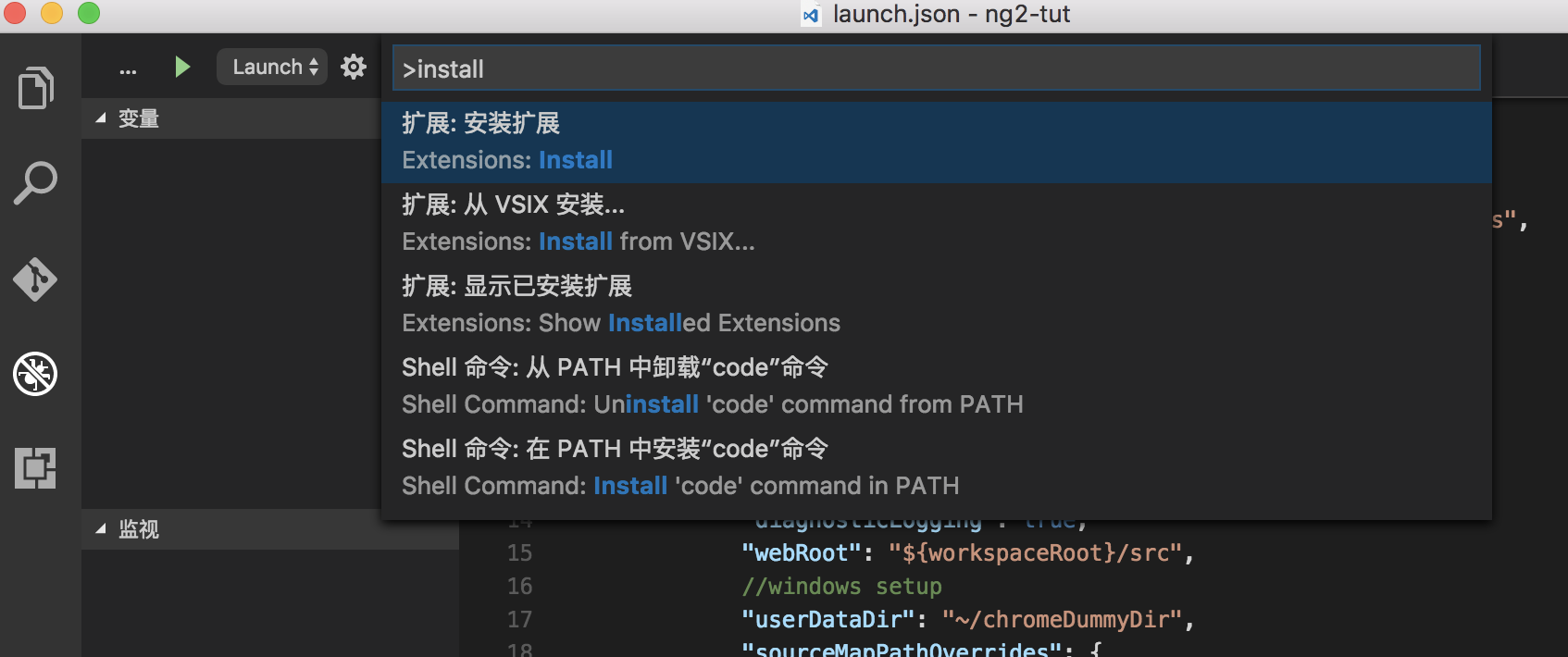1568x657 pixels.
Task: Click the "${workspaceRoot}/src" string value
Action: (x=1035, y=553)
